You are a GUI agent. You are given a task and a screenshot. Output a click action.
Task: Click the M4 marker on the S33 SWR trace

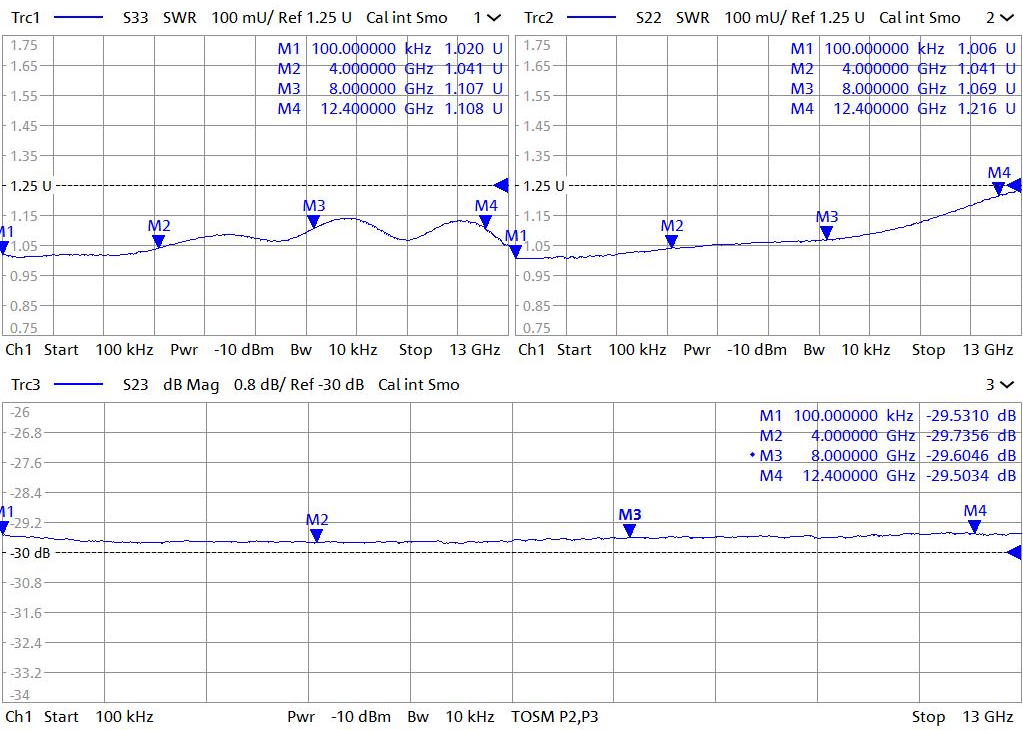point(485,221)
